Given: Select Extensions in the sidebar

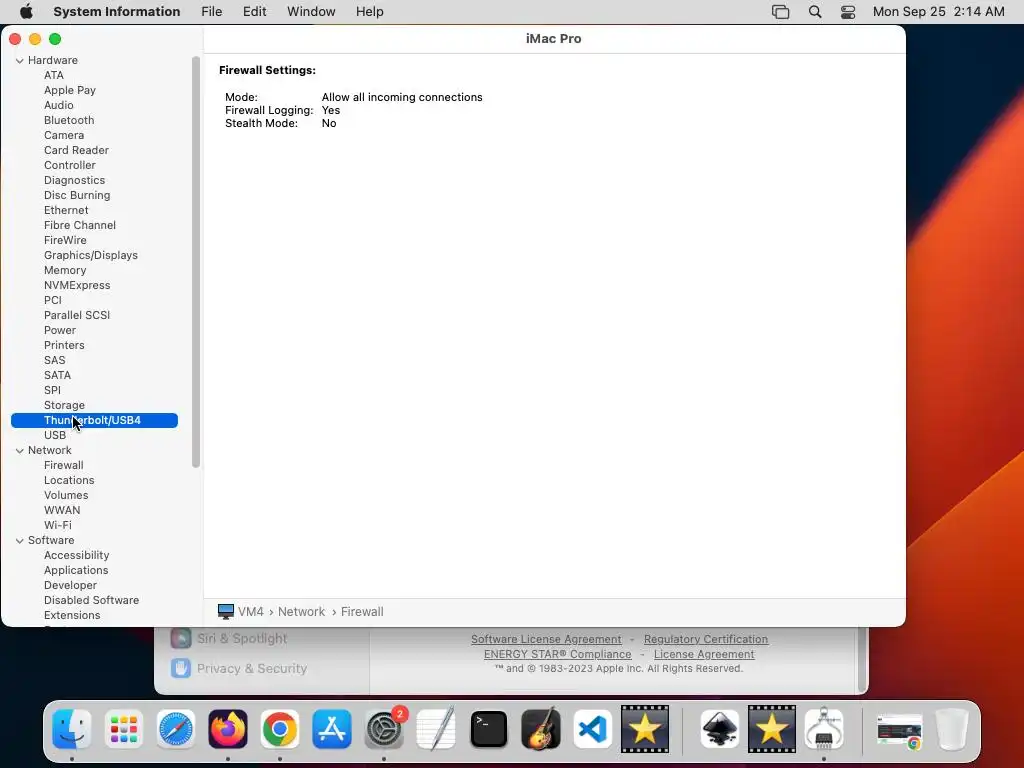Looking at the screenshot, I should [72, 616].
